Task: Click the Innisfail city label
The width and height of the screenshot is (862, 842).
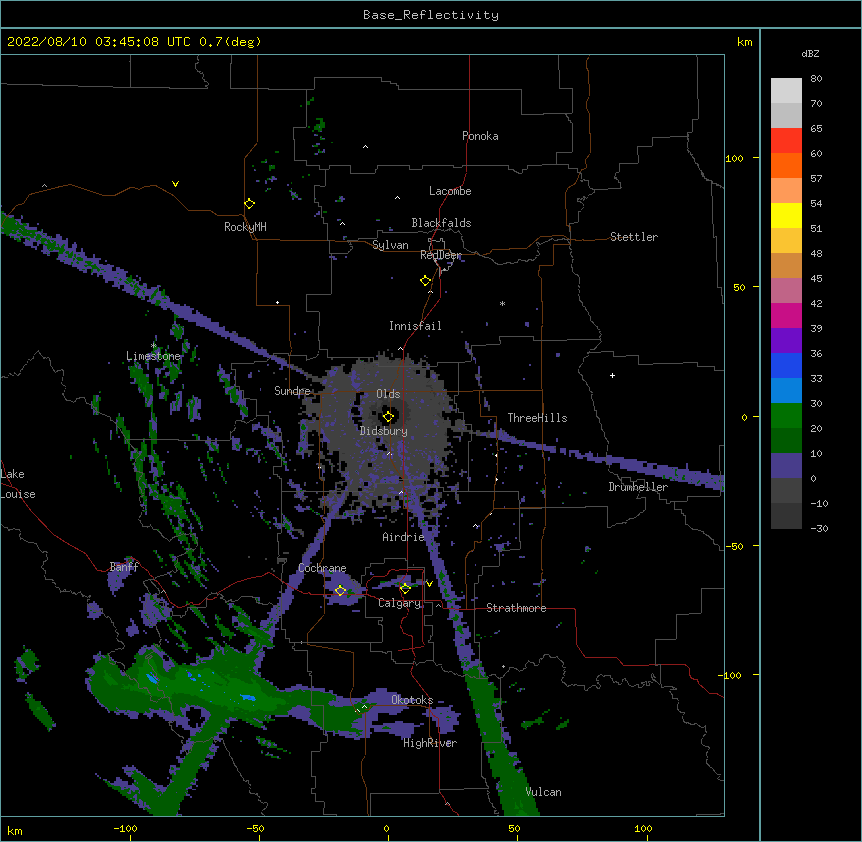Action: [x=415, y=326]
